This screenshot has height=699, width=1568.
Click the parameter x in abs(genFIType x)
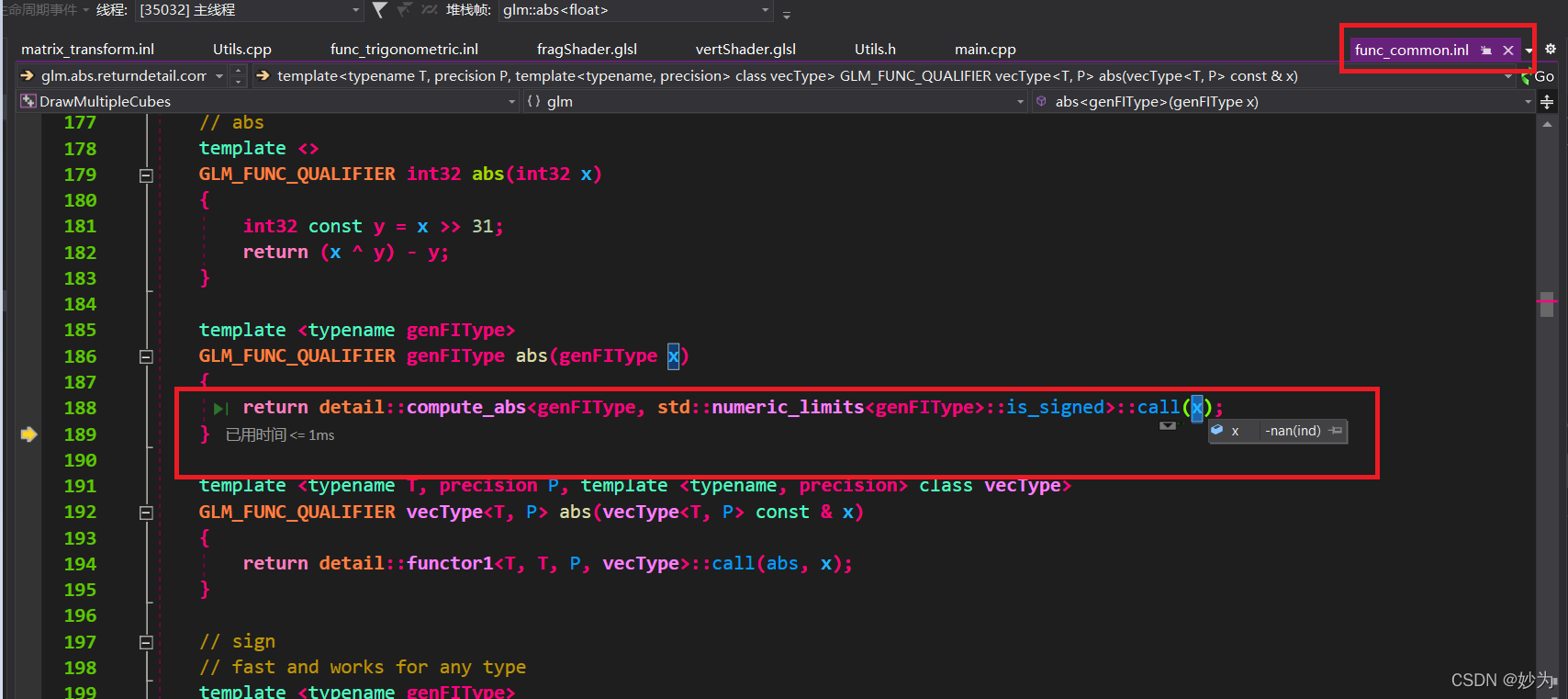pos(673,355)
